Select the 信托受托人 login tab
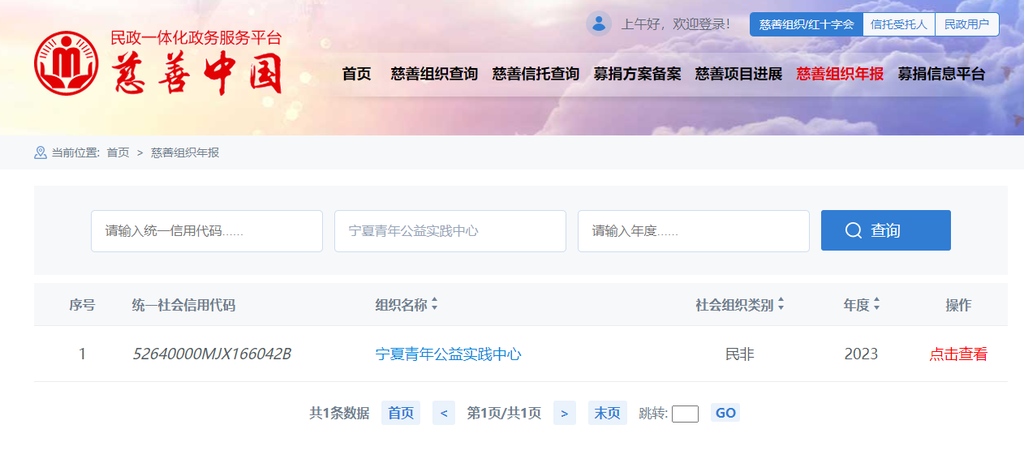This screenshot has height=472, width=1024. click(899, 24)
